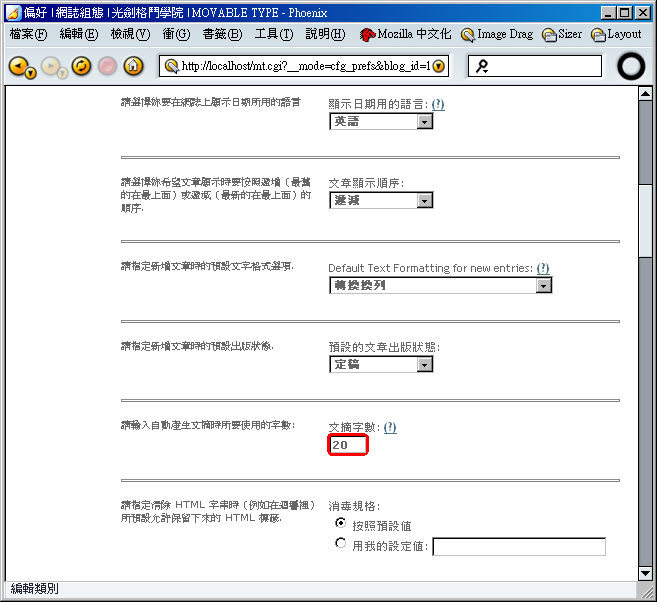Click the Image Drag bookmarklet
The image size is (657, 602).
(x=497, y=34)
